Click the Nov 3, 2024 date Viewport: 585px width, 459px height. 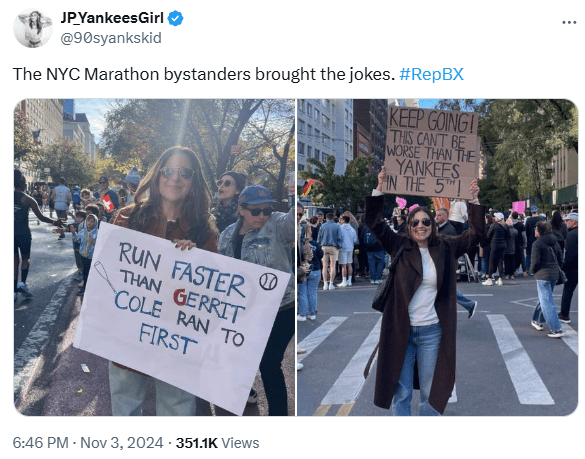[122, 443]
